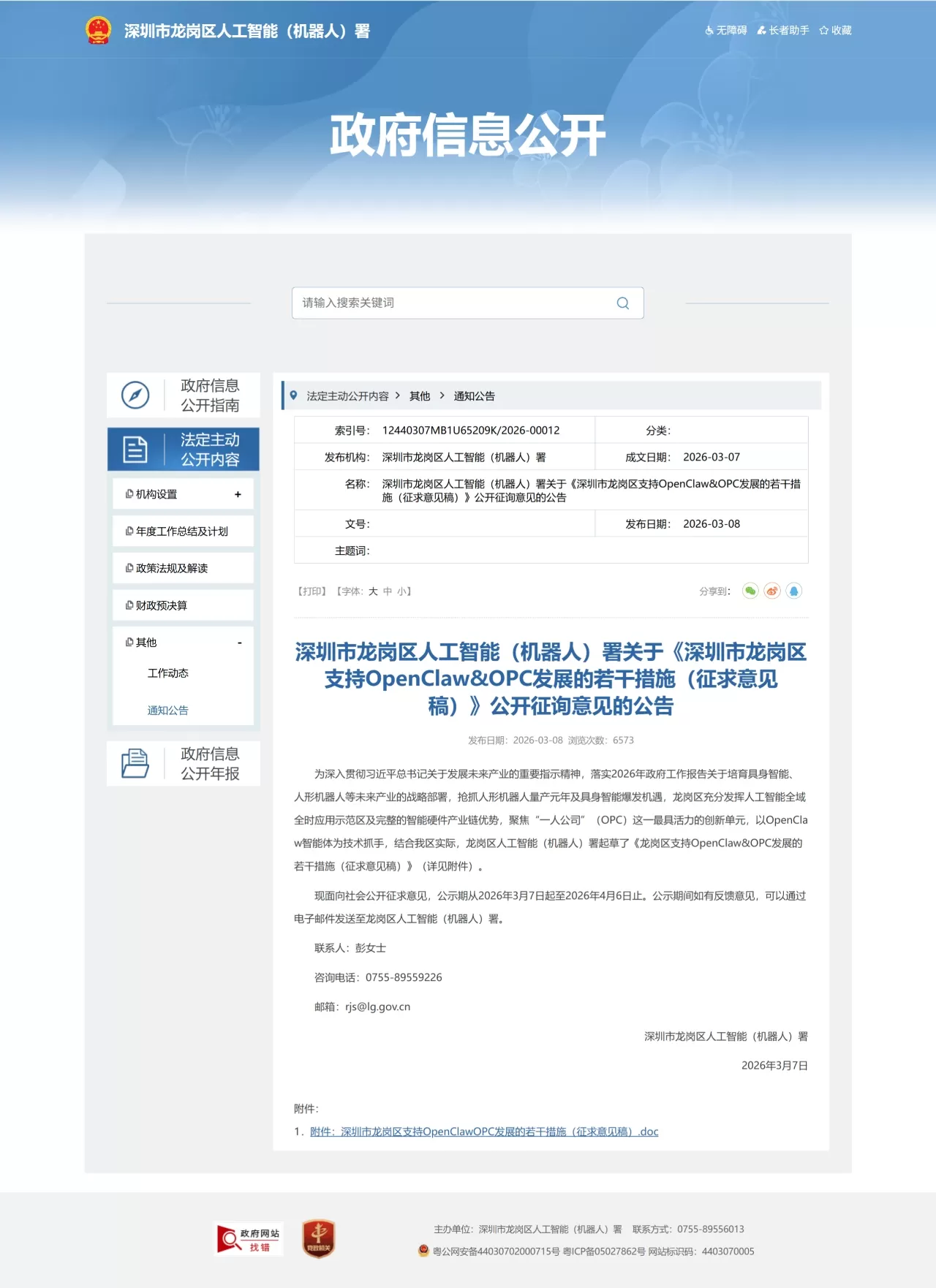Viewport: 936px width, 1288px height.
Task: Click 通知公告 breadcrumb link
Action: point(475,396)
